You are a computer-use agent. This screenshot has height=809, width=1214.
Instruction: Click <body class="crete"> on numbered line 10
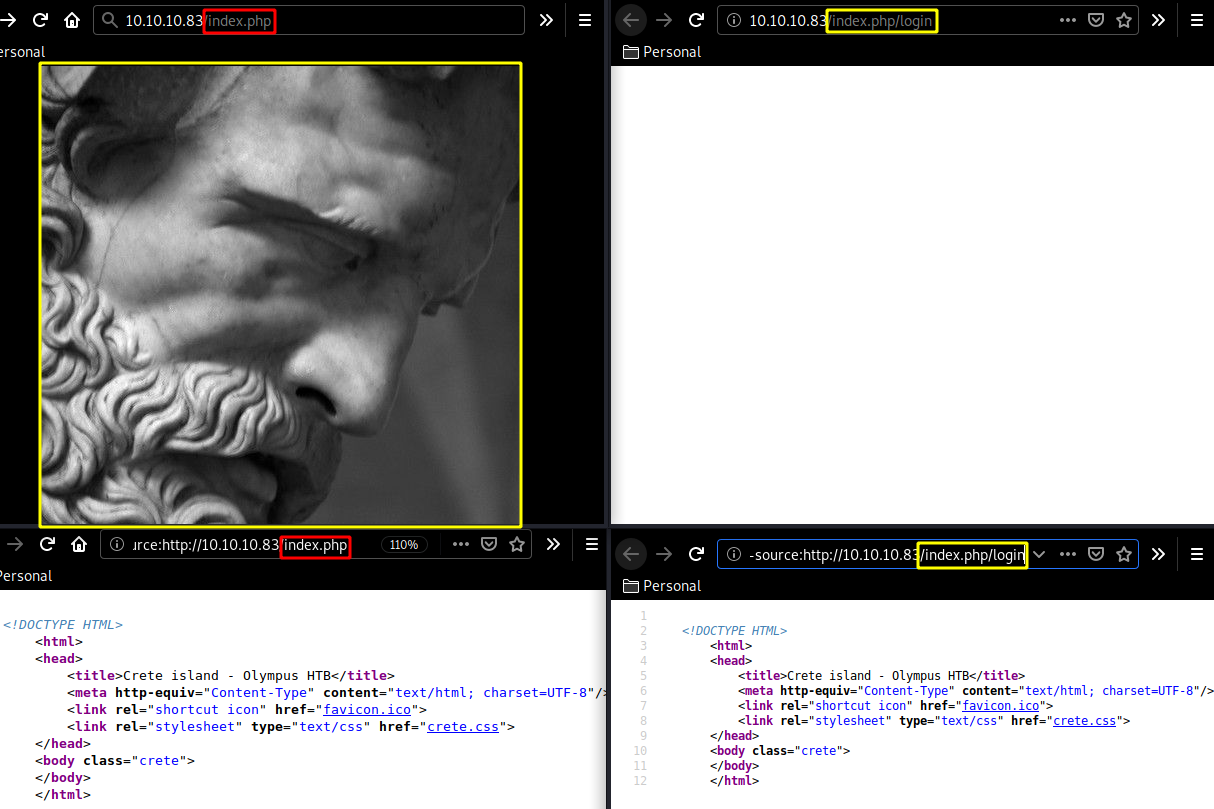[x=781, y=750]
